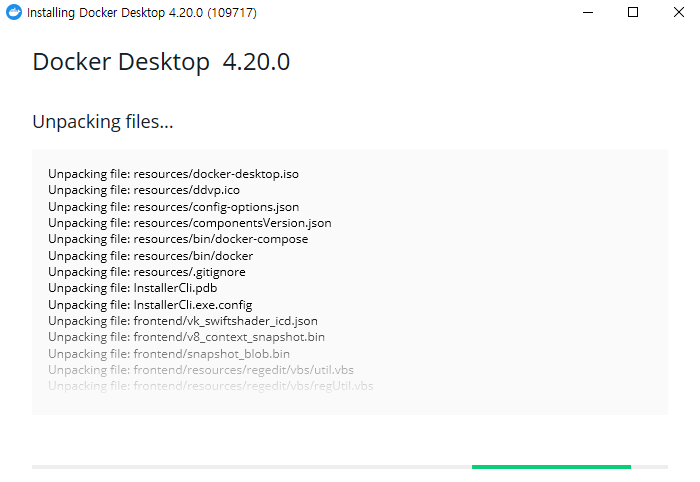Select the line 'resources/ddvp.ico'
Viewport: 700px width, 482px height.
point(144,190)
